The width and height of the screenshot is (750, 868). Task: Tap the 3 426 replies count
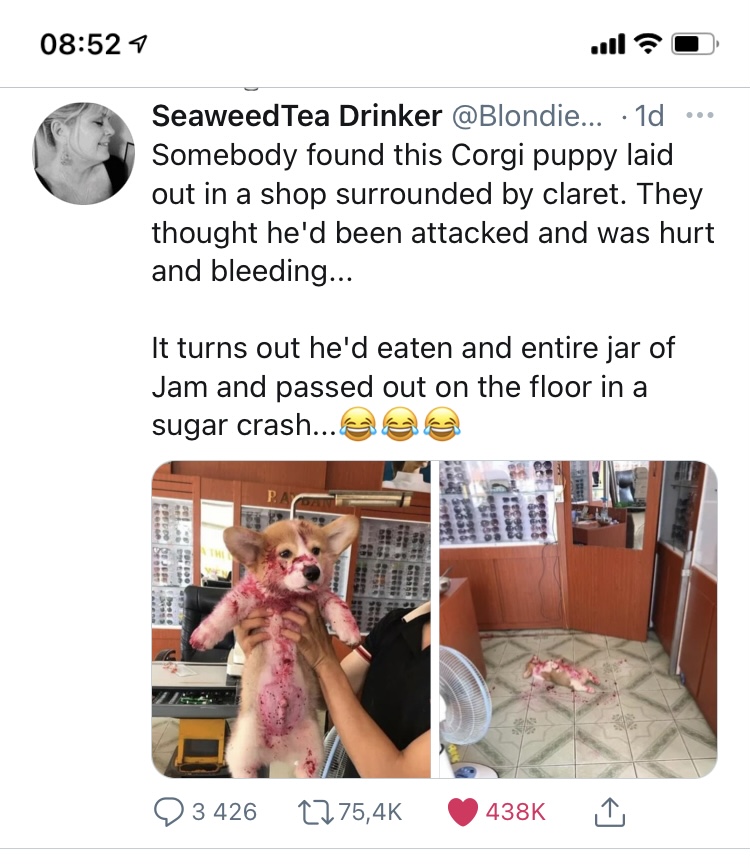click(224, 812)
